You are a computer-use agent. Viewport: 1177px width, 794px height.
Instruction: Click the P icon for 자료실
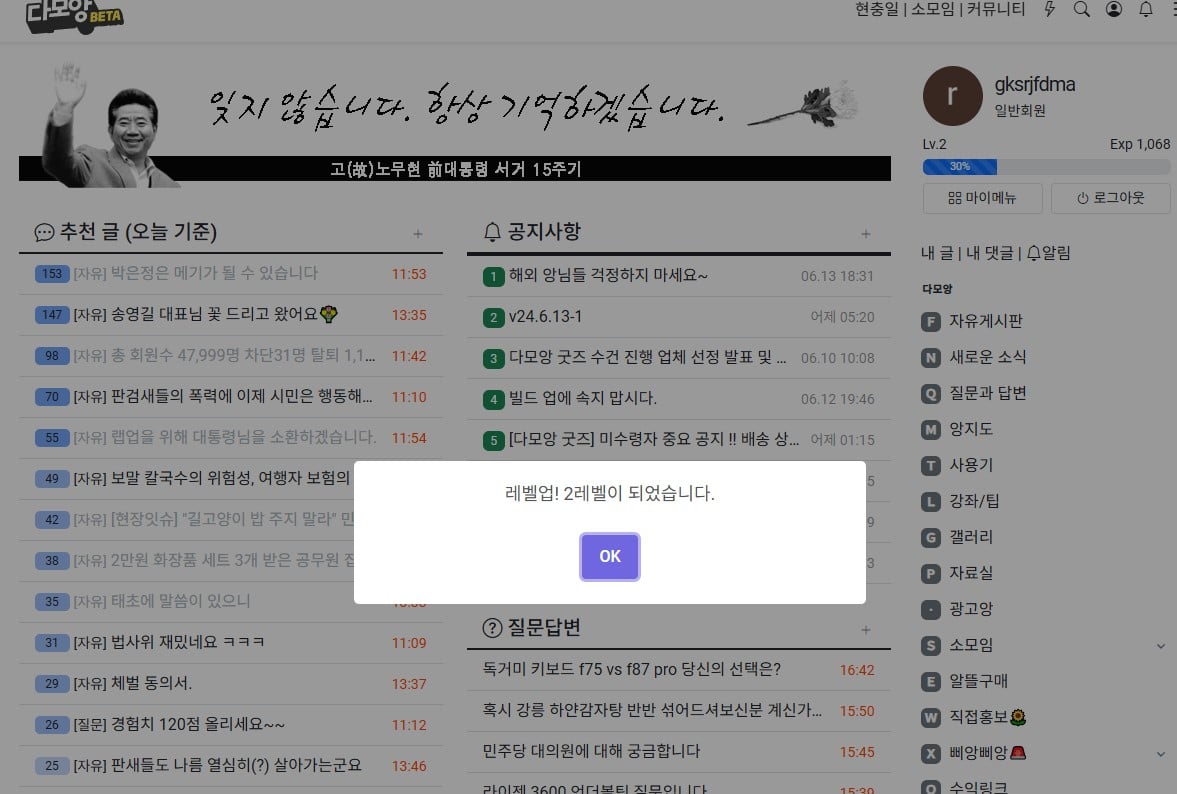pos(931,574)
